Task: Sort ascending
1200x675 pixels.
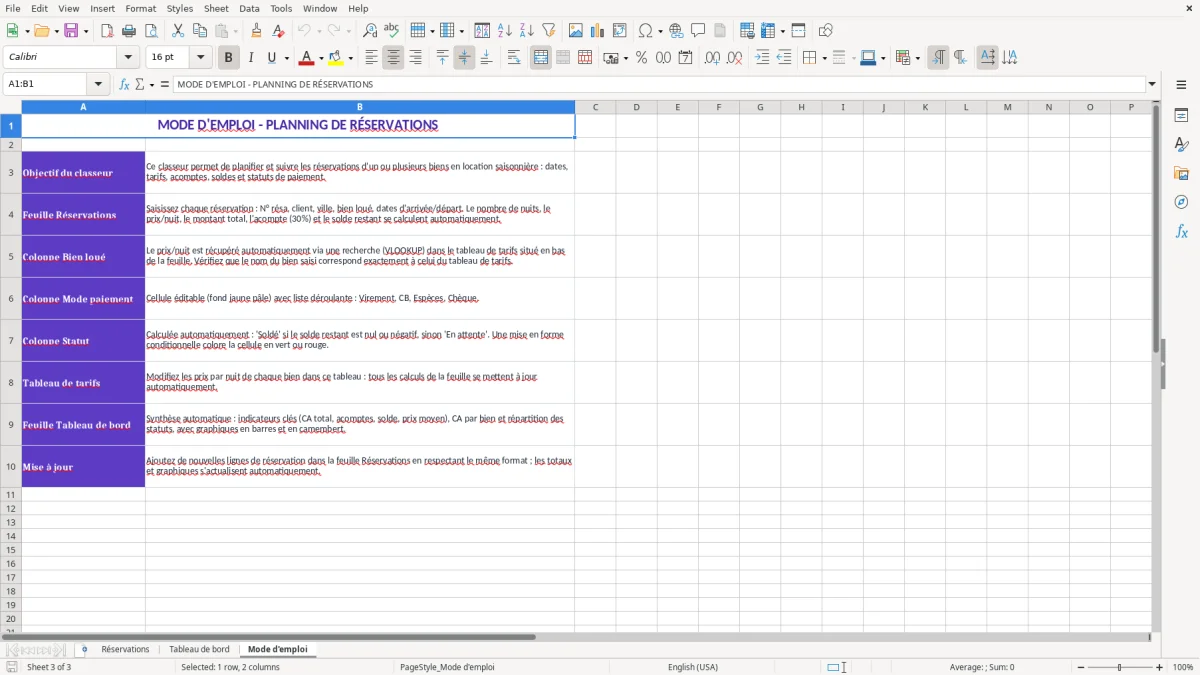Action: tap(505, 31)
